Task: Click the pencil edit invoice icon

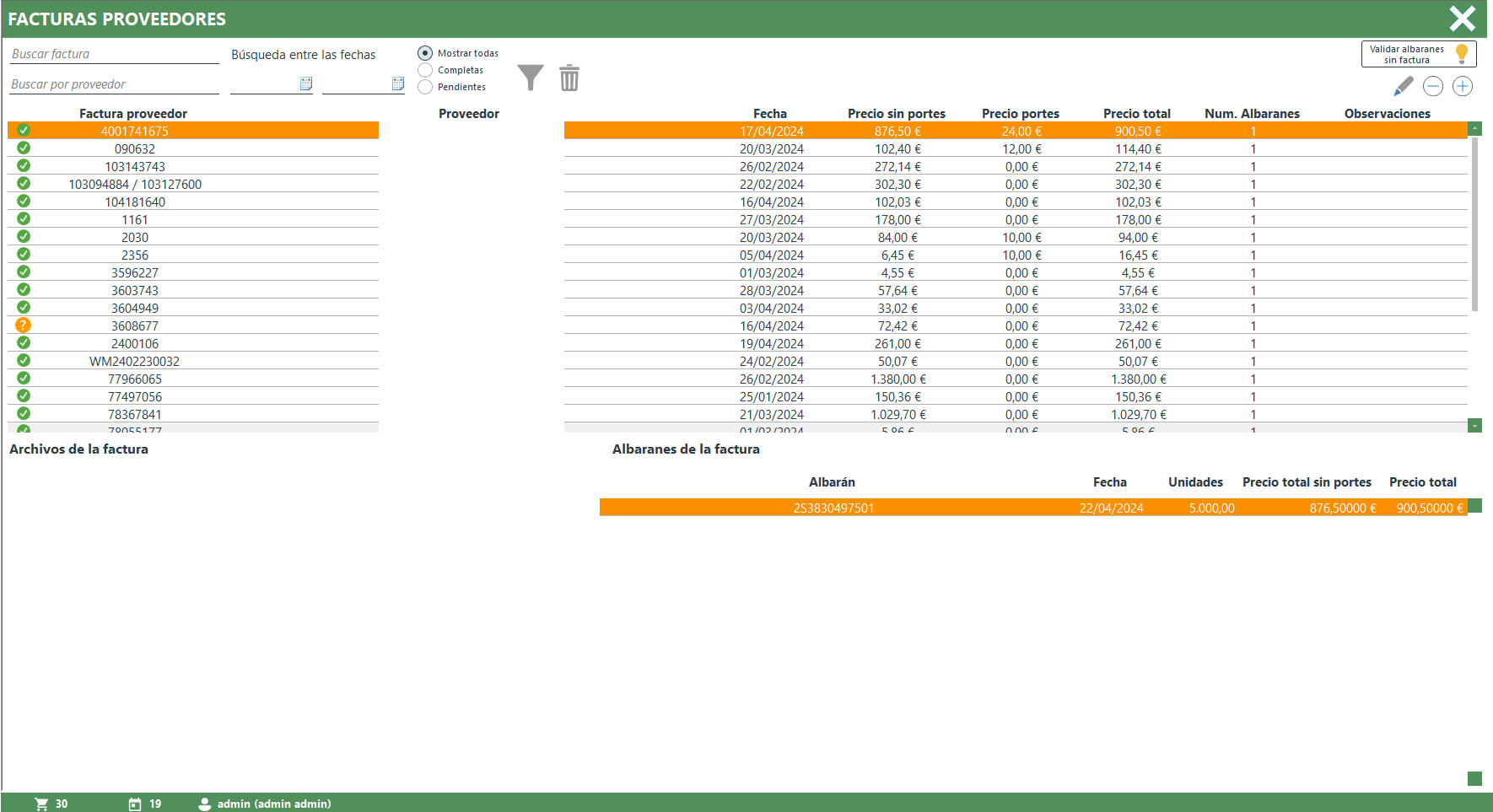Action: [1403, 86]
